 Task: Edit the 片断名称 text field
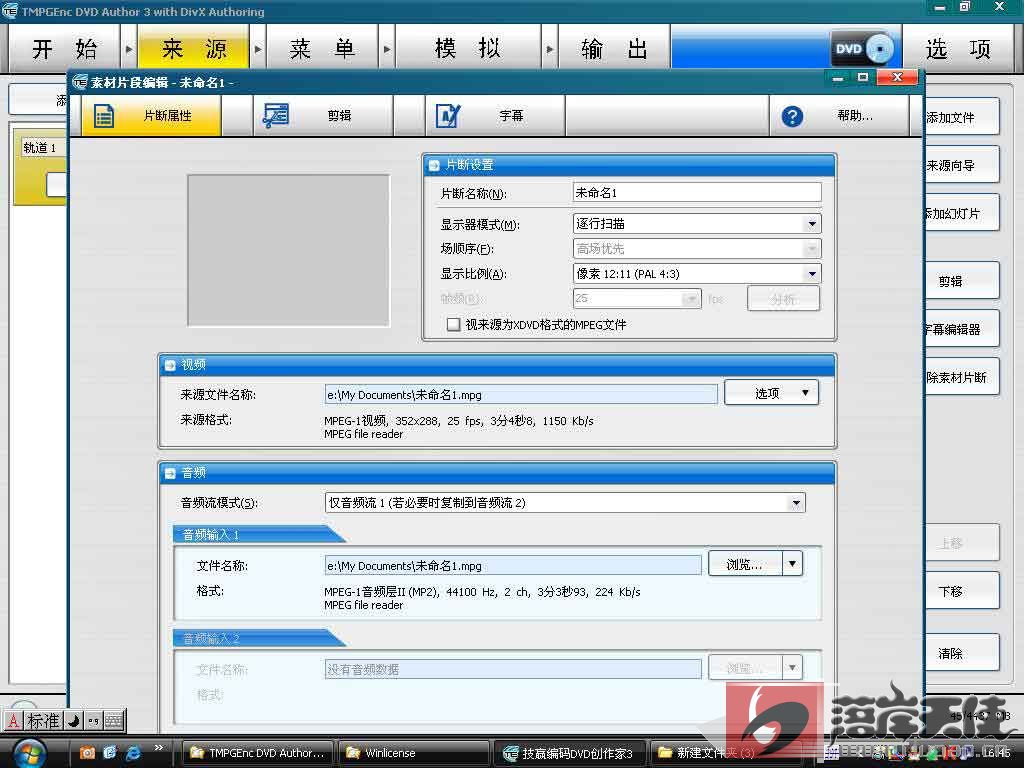tap(696, 193)
